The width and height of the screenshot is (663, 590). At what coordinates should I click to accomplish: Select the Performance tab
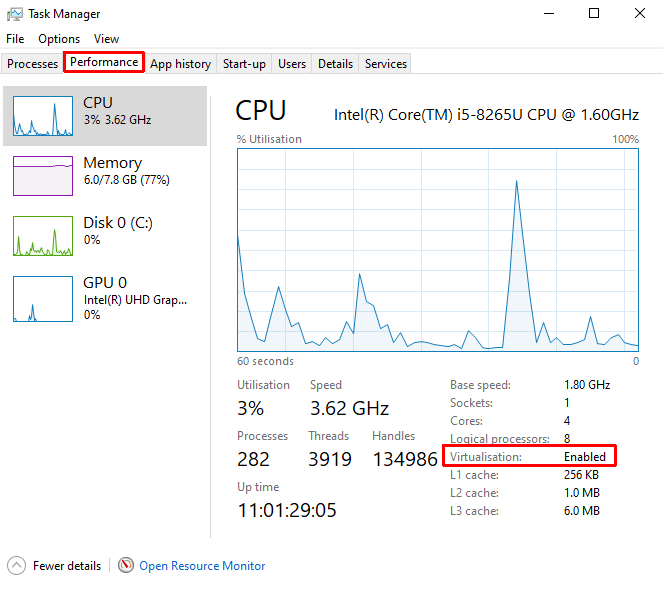pyautogui.click(x=104, y=62)
